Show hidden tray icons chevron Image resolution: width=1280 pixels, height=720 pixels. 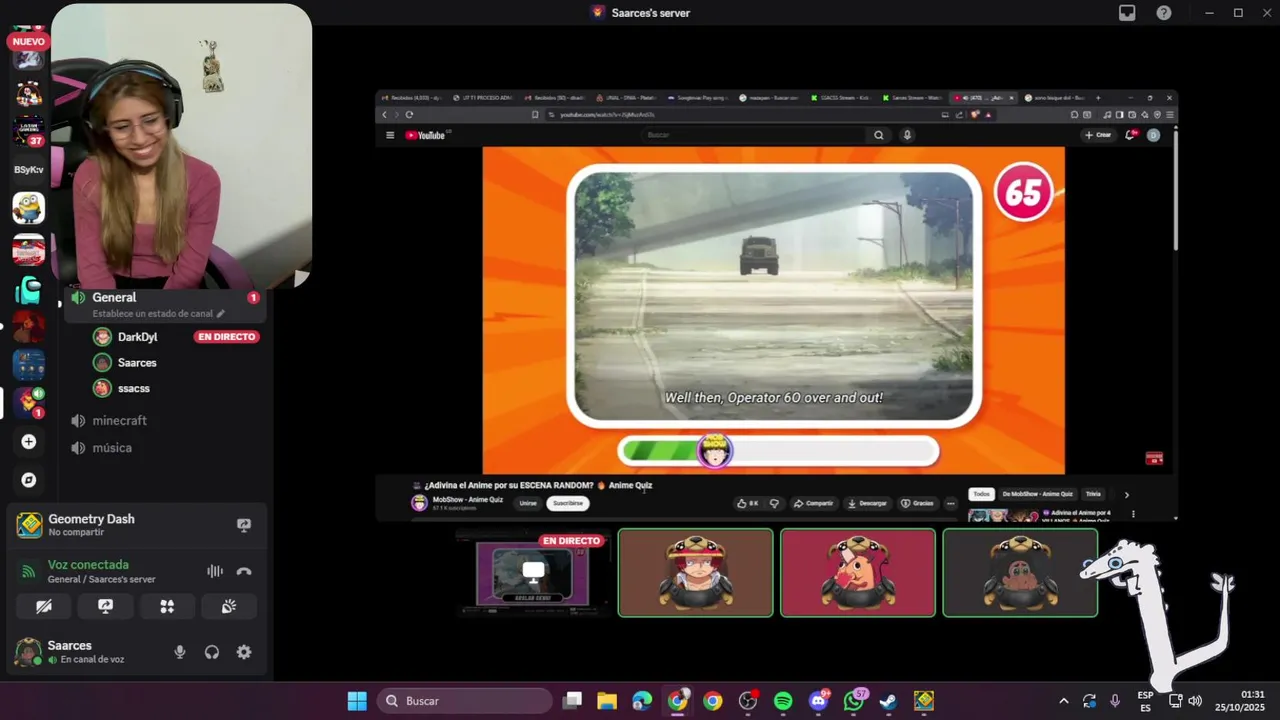[x=1063, y=701]
